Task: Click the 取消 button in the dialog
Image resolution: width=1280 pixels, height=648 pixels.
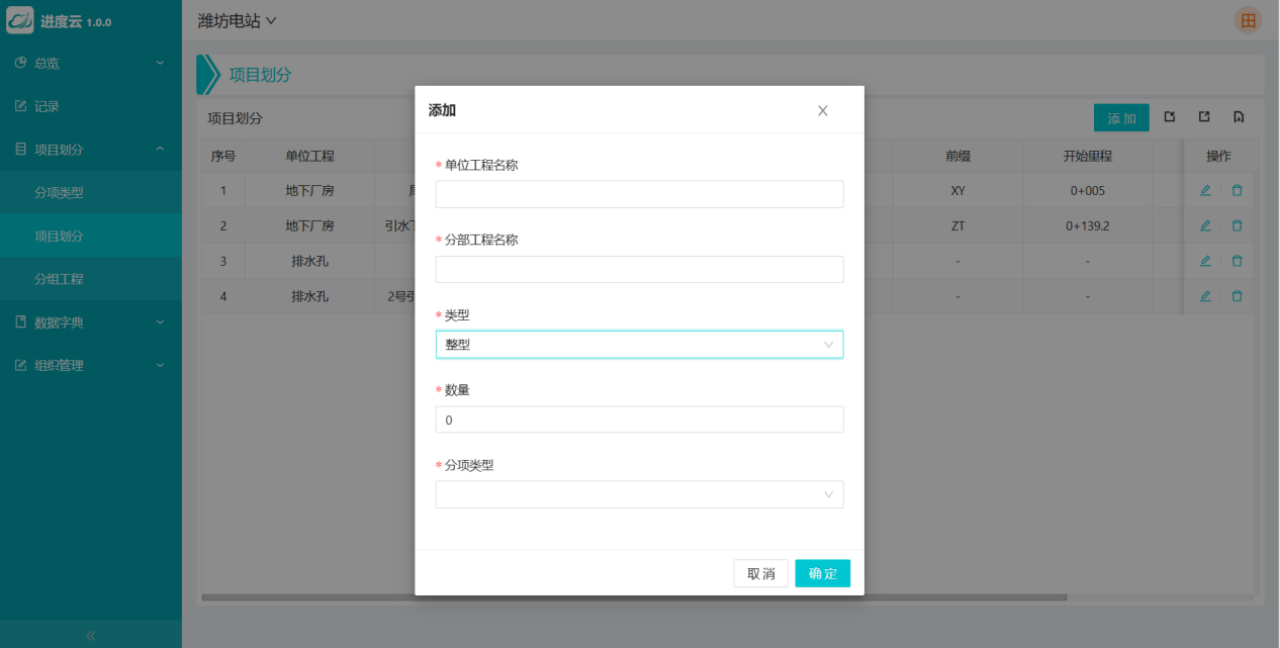Action: [x=761, y=574]
